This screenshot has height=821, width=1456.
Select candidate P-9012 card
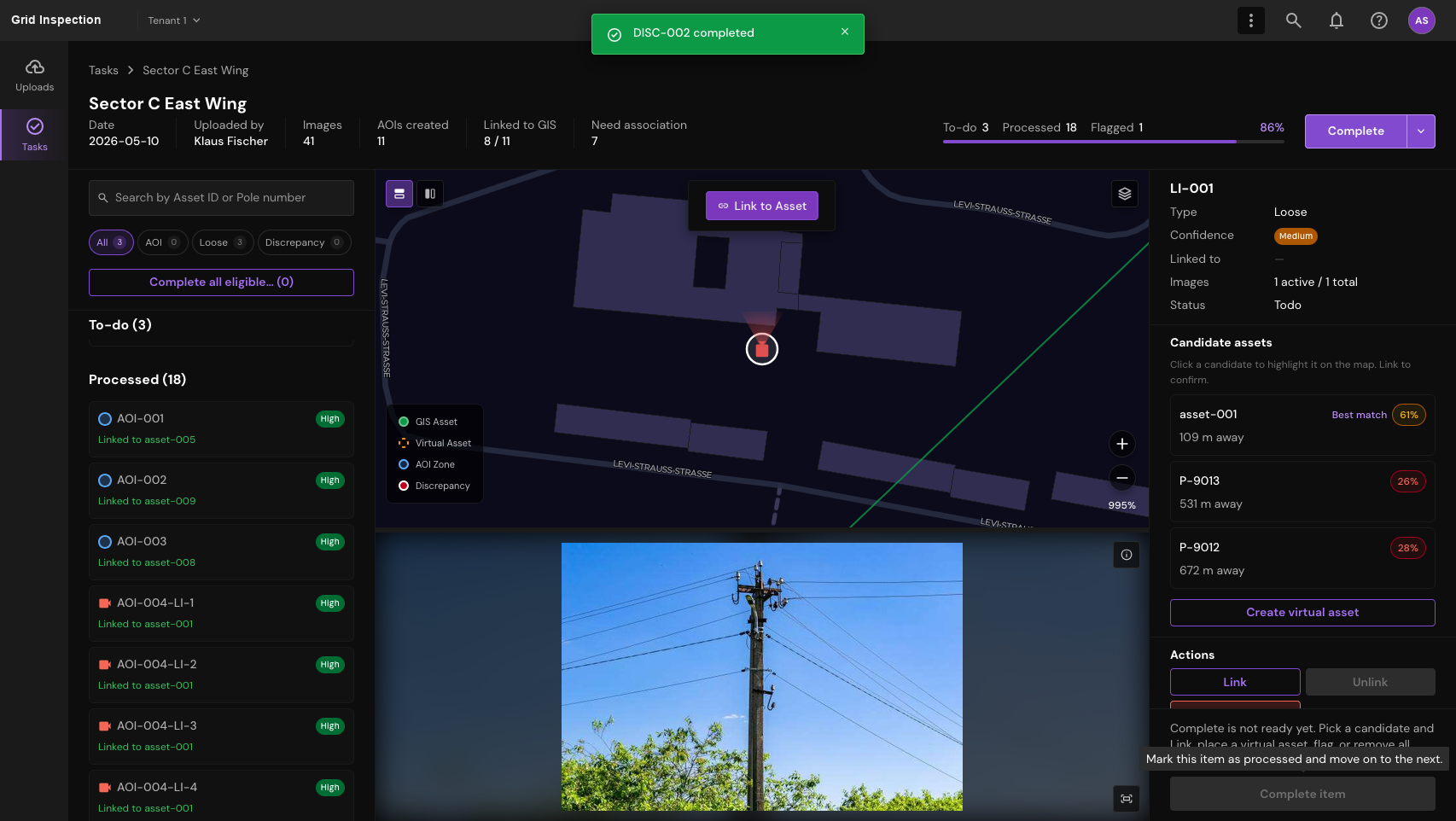pyautogui.click(x=1302, y=559)
